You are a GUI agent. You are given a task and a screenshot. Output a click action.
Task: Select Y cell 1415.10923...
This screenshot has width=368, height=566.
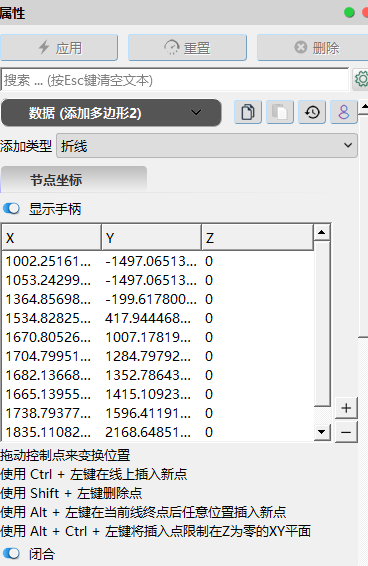151,394
